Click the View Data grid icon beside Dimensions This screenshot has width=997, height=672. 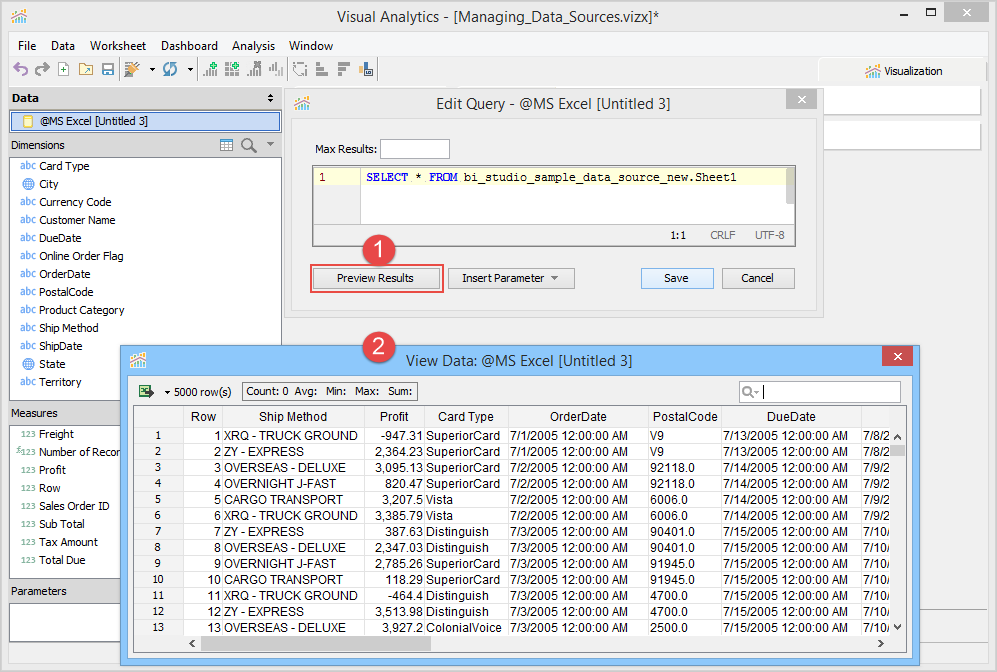point(227,146)
